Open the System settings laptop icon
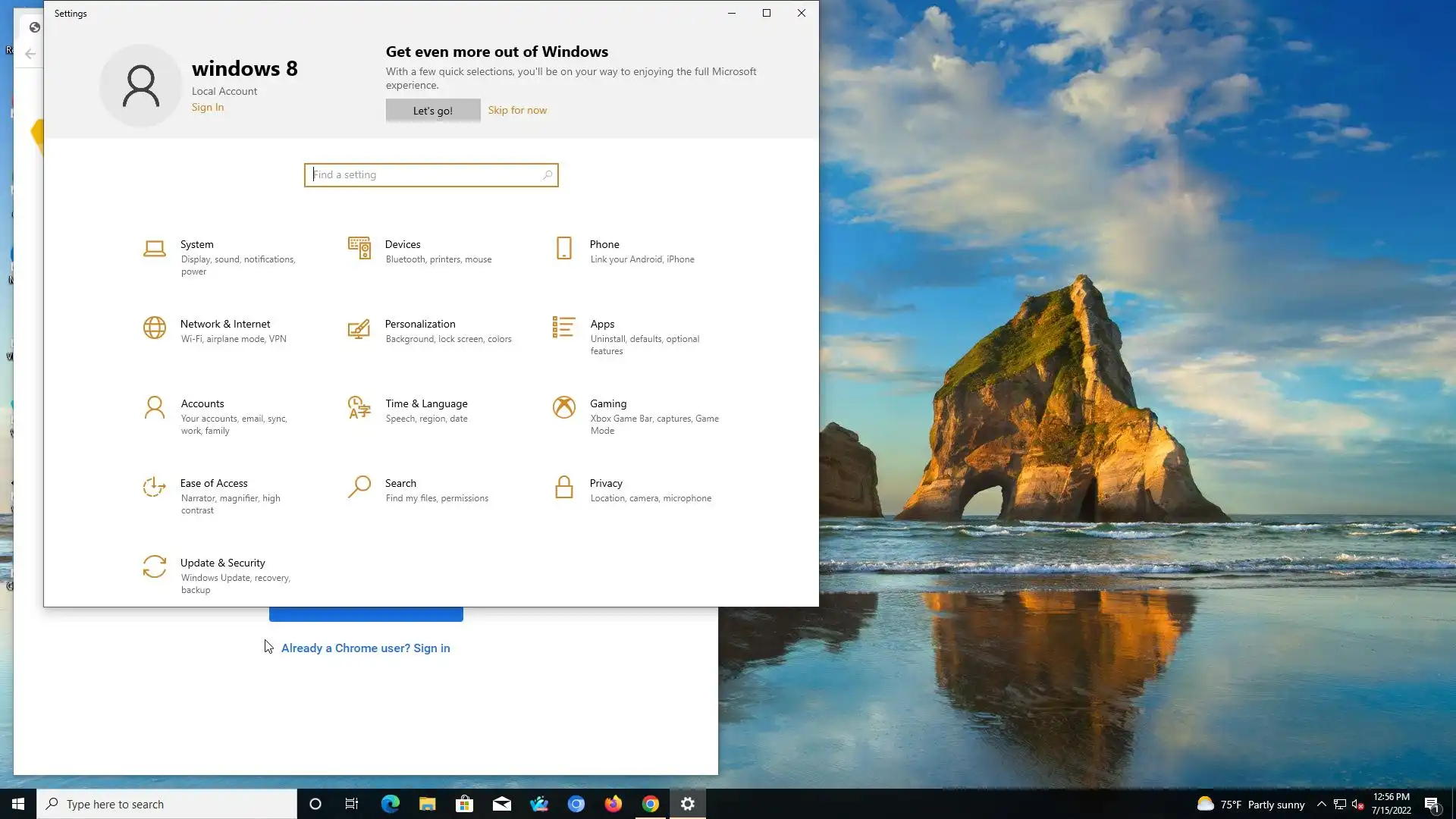The image size is (1456, 819). pyautogui.click(x=155, y=248)
